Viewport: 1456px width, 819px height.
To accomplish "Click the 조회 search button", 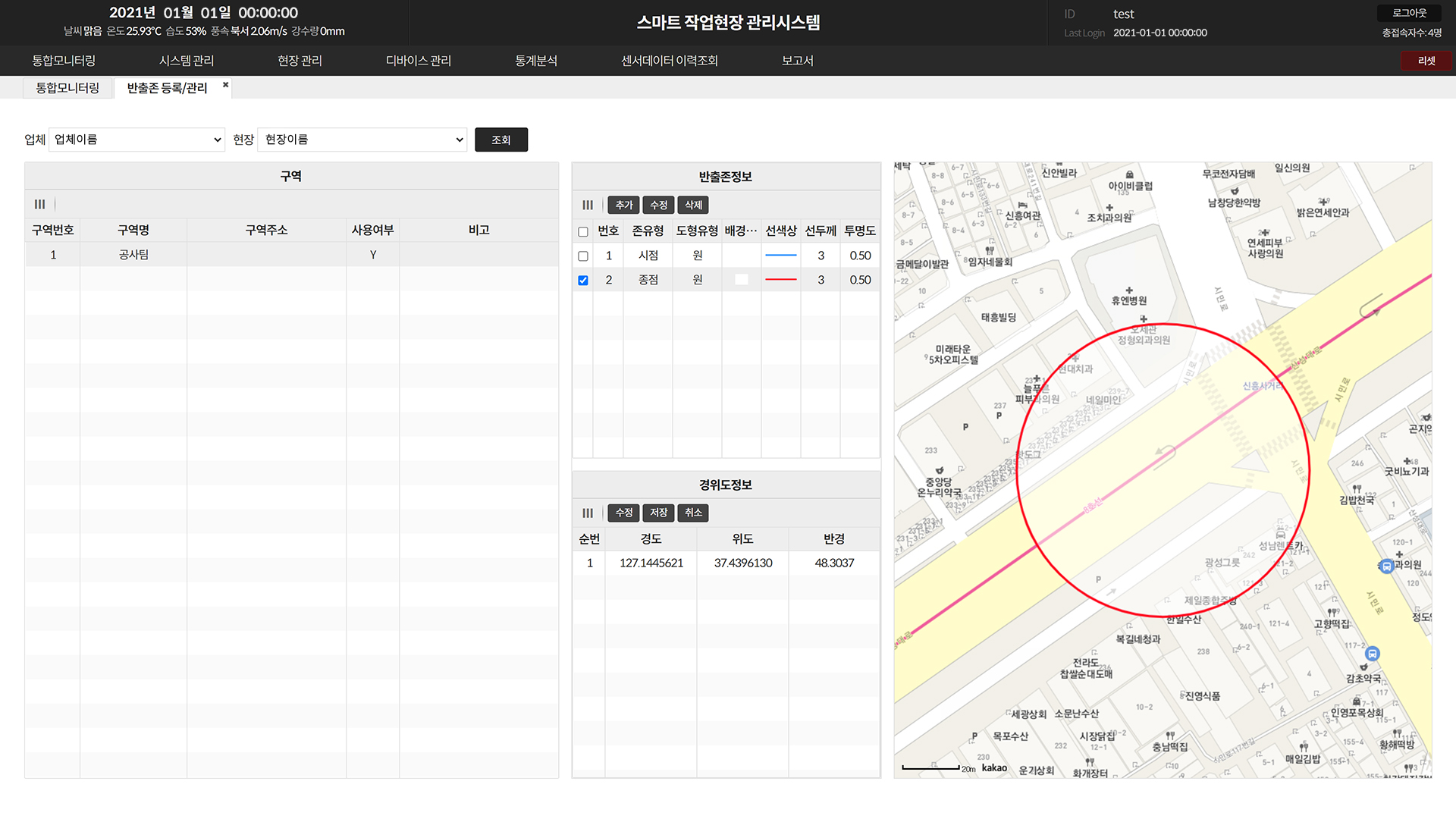I will [501, 140].
